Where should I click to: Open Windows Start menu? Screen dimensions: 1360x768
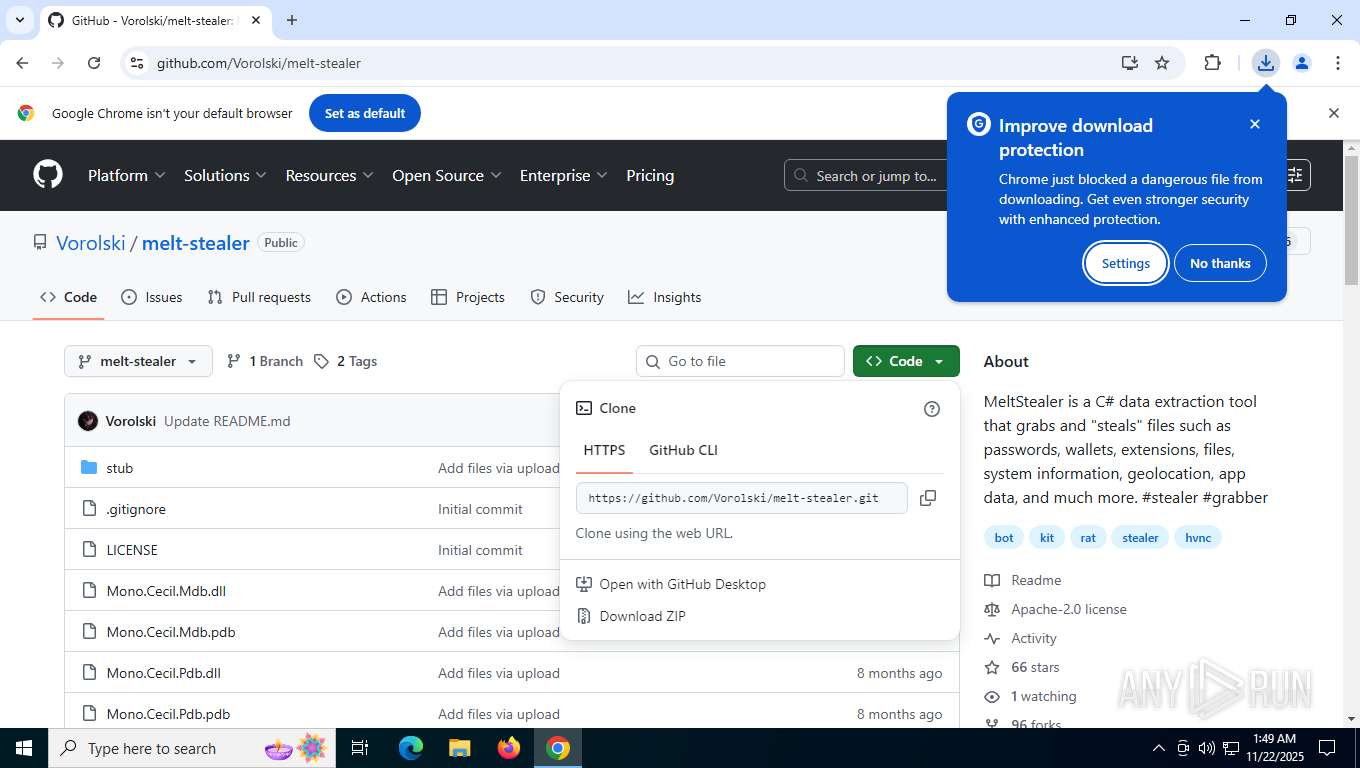23,748
